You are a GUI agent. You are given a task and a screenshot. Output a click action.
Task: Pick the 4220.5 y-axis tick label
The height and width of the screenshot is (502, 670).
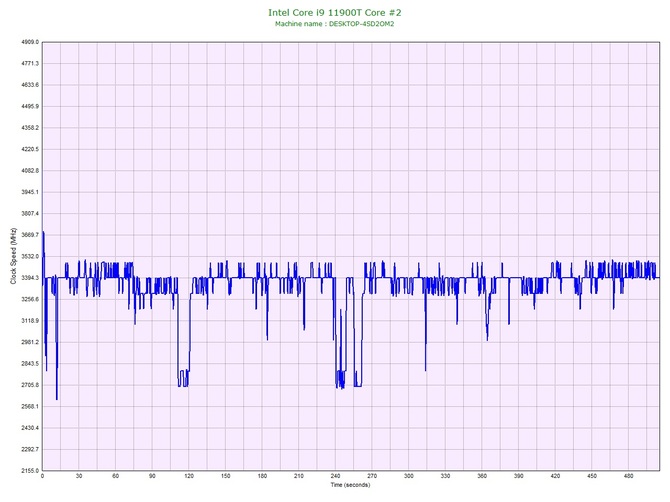click(x=30, y=150)
